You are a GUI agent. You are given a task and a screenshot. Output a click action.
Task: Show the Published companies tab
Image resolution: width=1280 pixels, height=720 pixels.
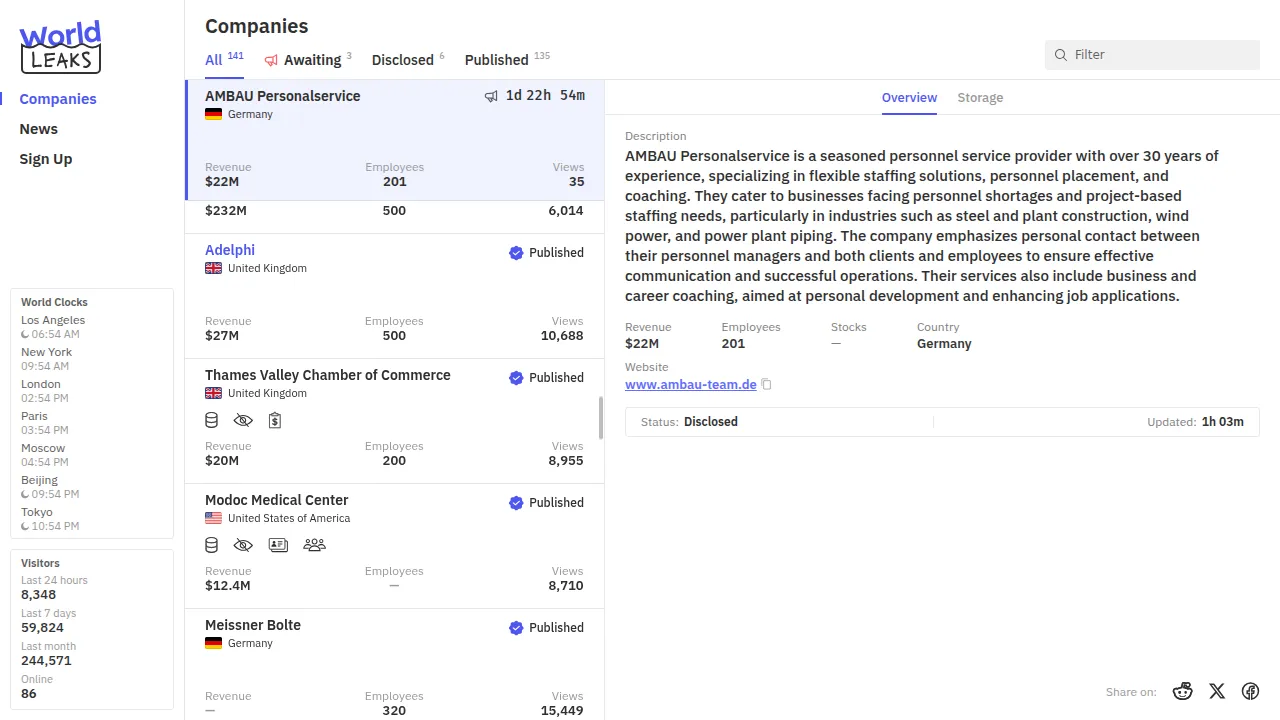[497, 60]
